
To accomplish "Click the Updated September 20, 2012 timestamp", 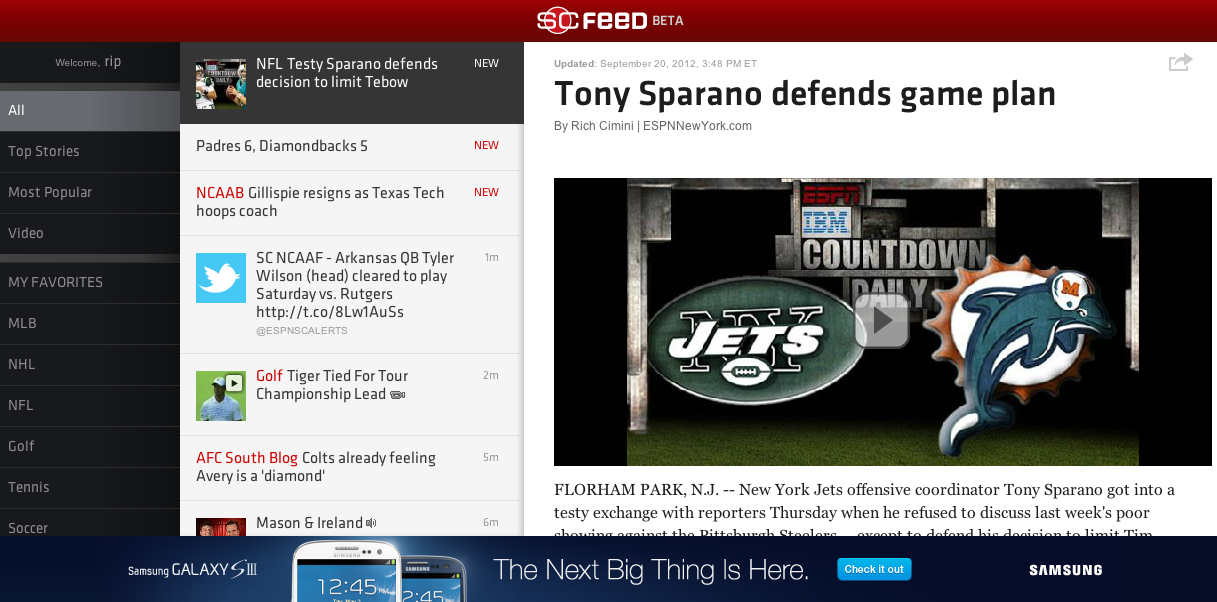I will (x=655, y=64).
